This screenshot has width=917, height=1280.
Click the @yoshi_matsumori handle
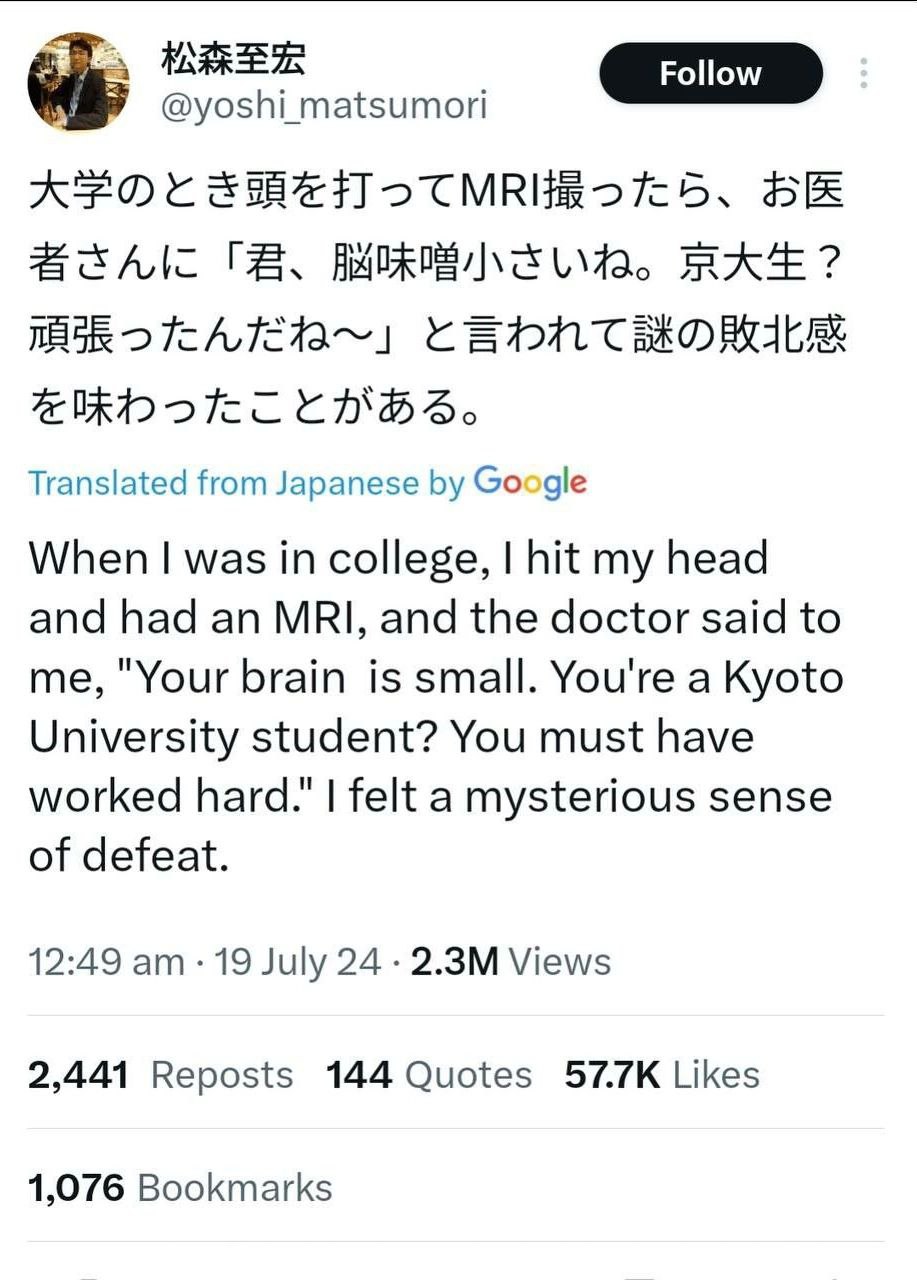click(323, 106)
